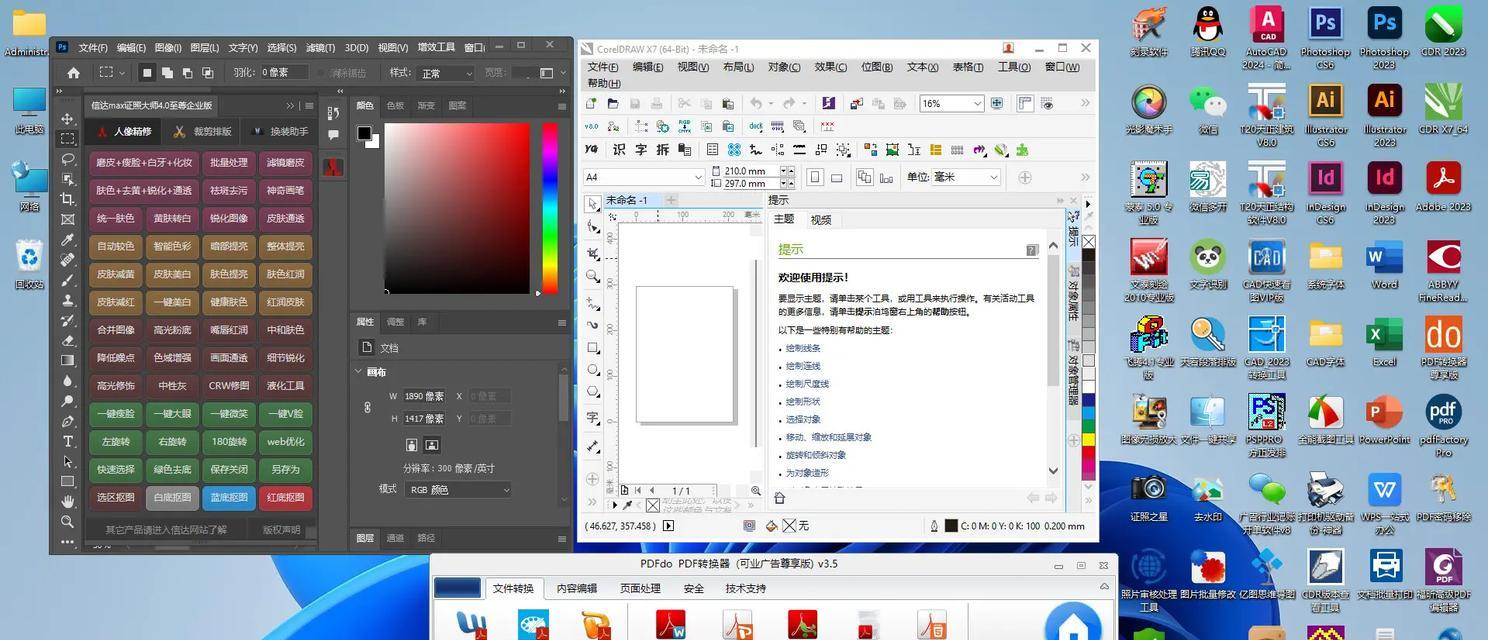The height and width of the screenshot is (640, 1488).
Task: Click the blue swatch in CorelDRAW palette
Action: pos(1088,401)
